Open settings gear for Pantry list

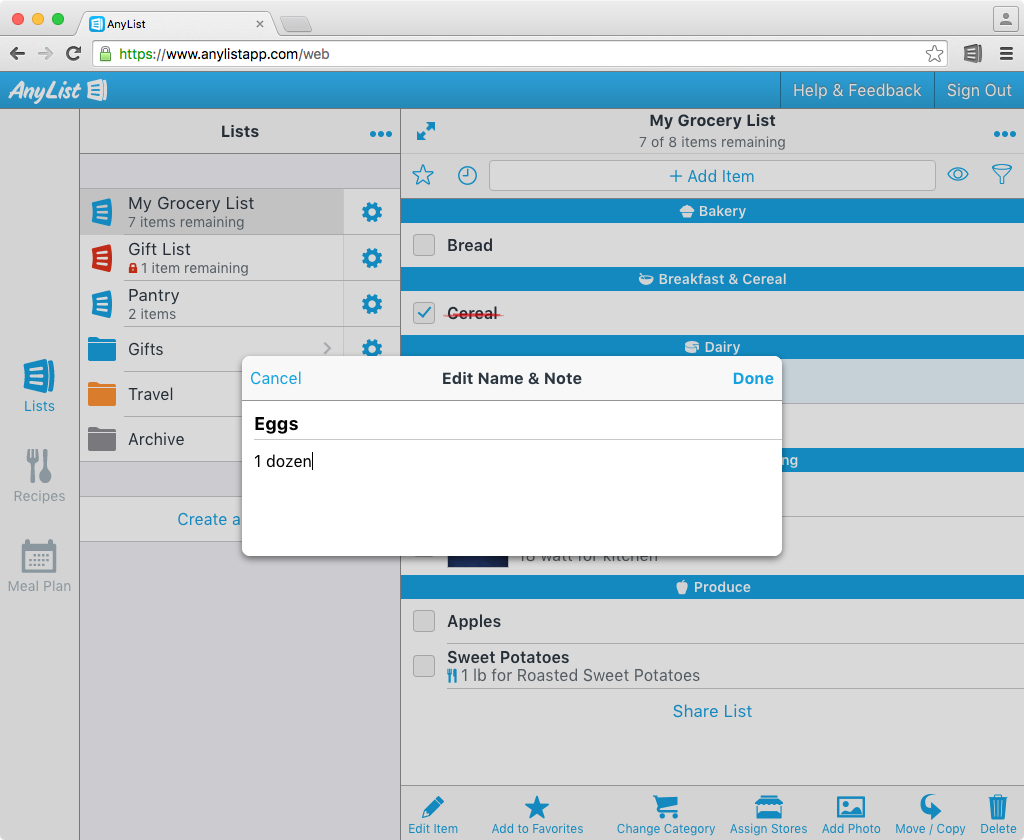(372, 304)
